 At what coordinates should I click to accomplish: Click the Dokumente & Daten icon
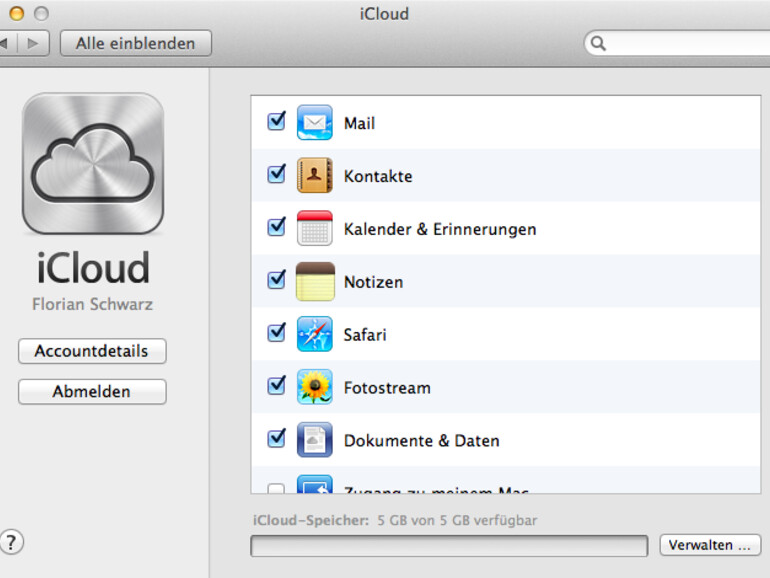coord(314,440)
